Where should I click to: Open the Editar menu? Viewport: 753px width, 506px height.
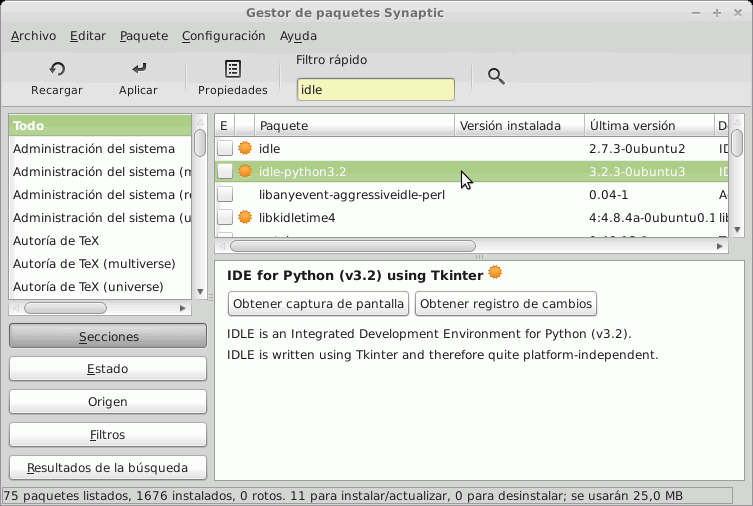tap(88, 36)
